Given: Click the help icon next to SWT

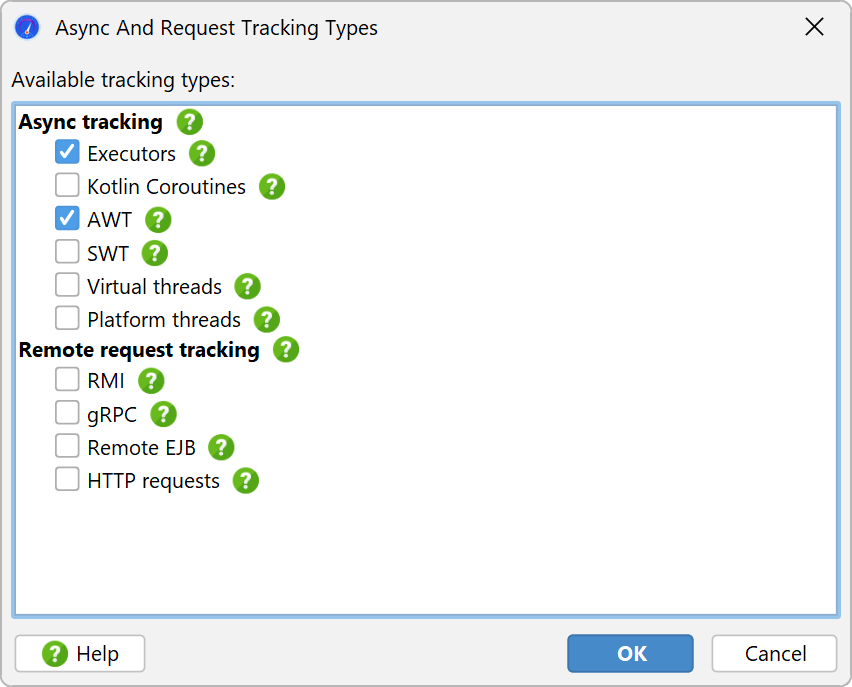Looking at the screenshot, I should (x=155, y=253).
